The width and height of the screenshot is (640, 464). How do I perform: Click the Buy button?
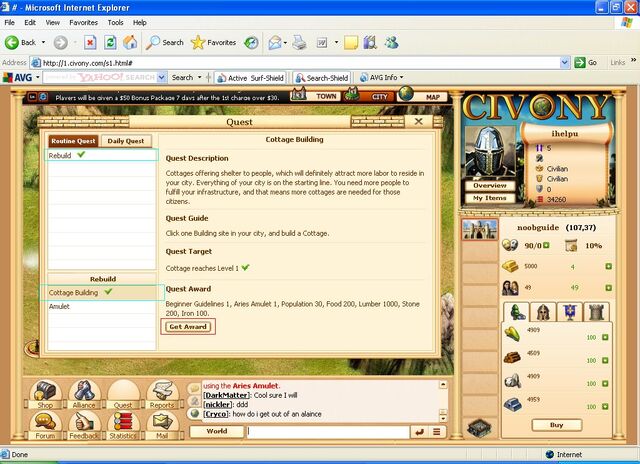[x=557, y=425]
